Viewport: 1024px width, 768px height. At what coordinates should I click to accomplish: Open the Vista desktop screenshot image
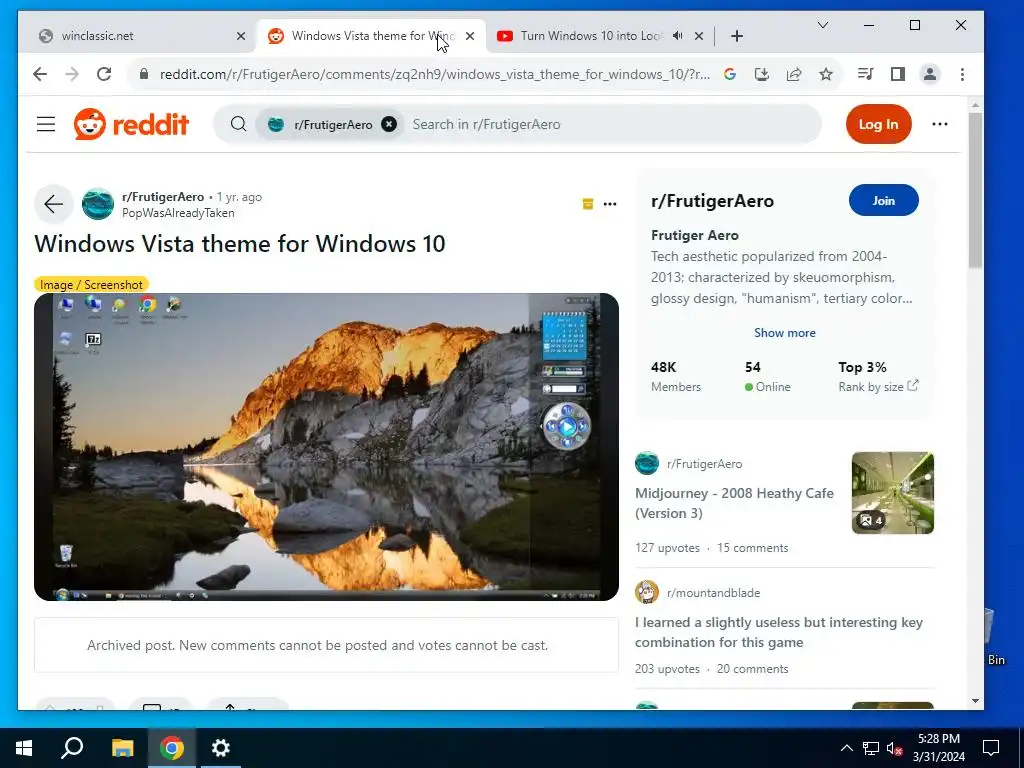coord(326,447)
